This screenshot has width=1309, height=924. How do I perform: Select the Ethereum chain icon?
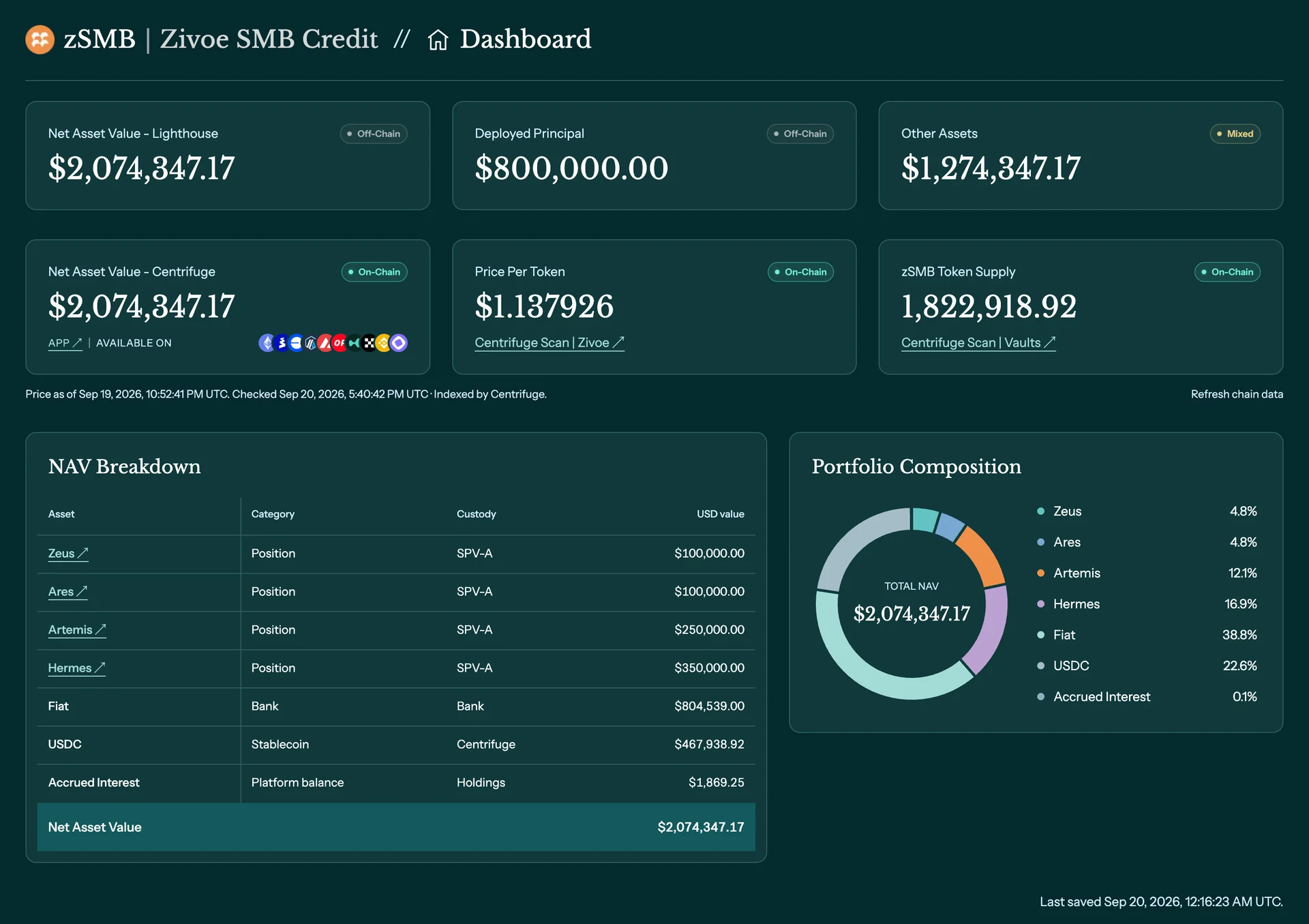(x=267, y=343)
